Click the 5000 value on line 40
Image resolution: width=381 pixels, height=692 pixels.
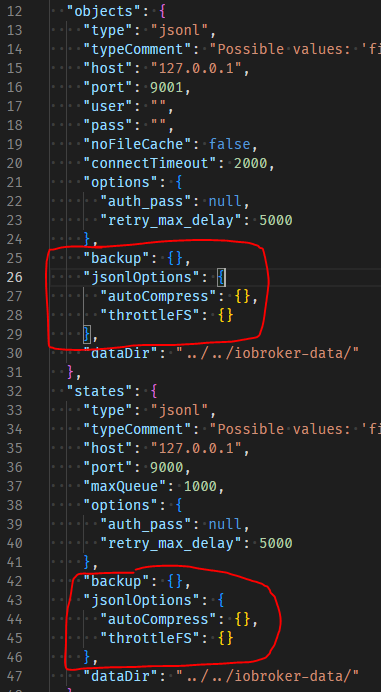click(275, 543)
